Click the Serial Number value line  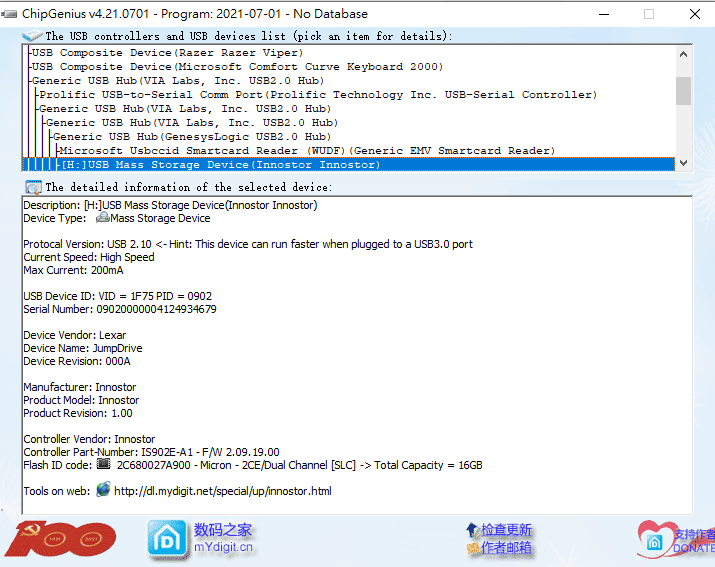tap(120, 309)
